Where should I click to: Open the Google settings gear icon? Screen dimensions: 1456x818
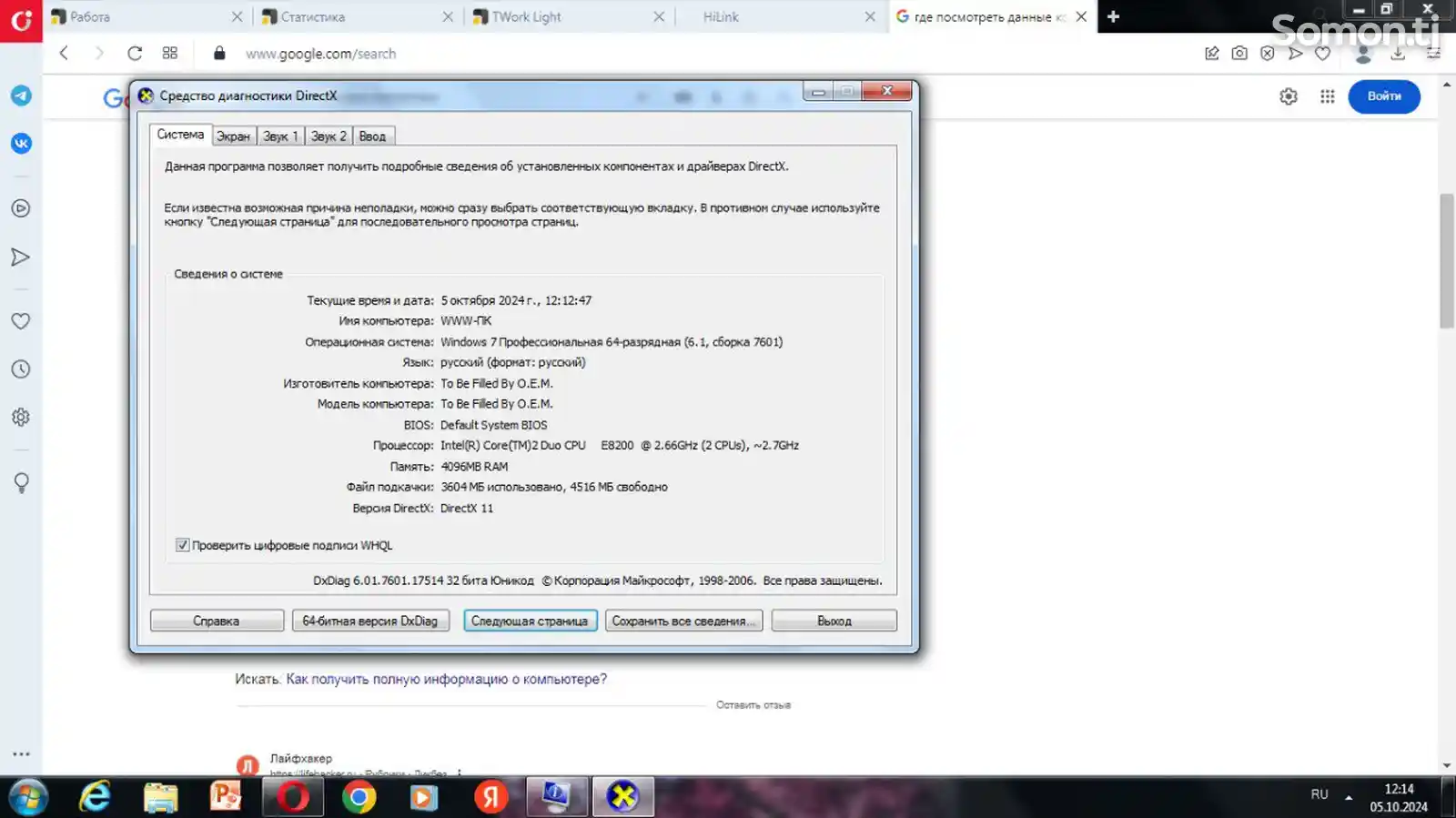tap(1288, 96)
